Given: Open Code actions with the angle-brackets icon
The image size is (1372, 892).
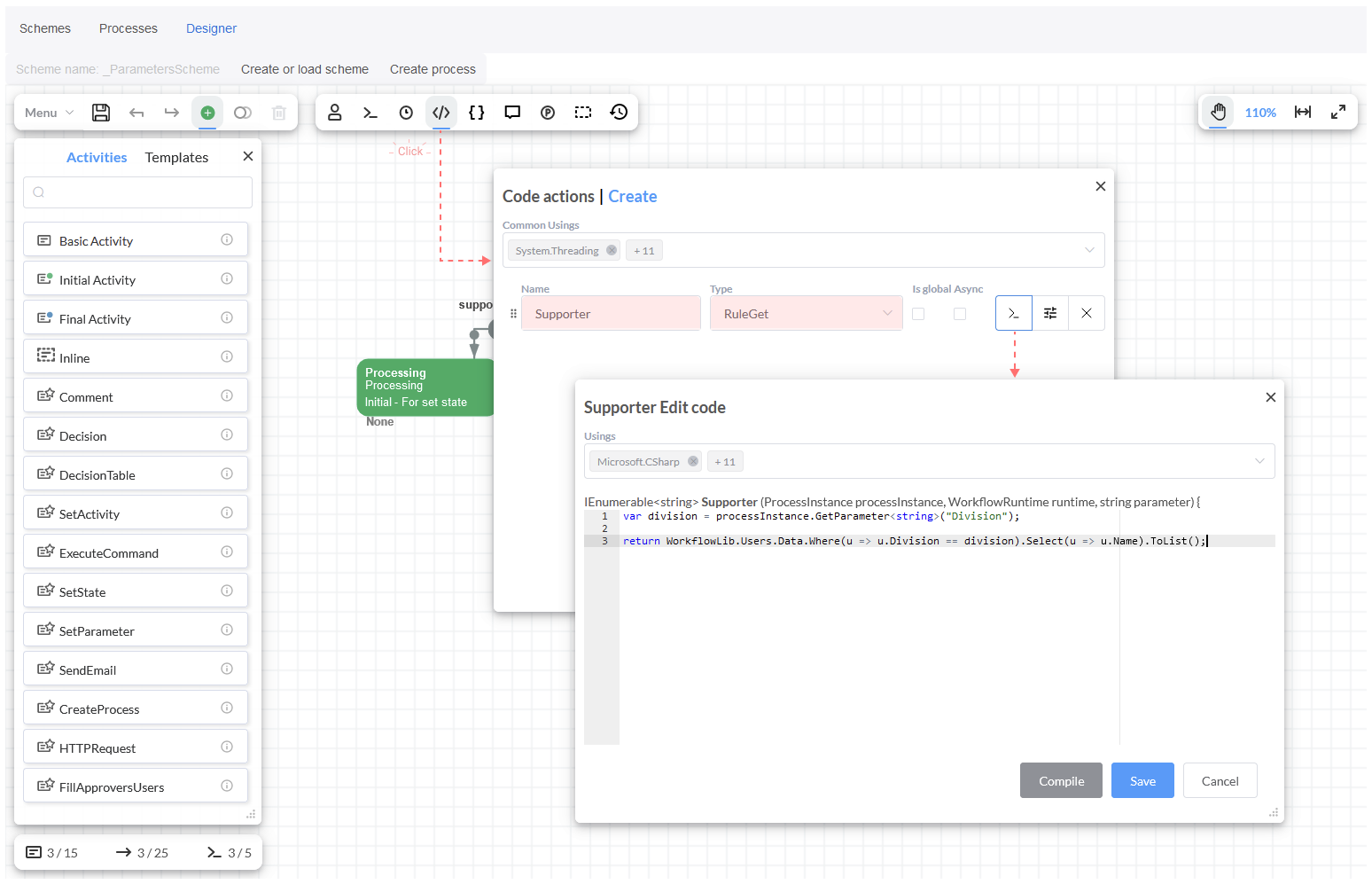Looking at the screenshot, I should 441,113.
